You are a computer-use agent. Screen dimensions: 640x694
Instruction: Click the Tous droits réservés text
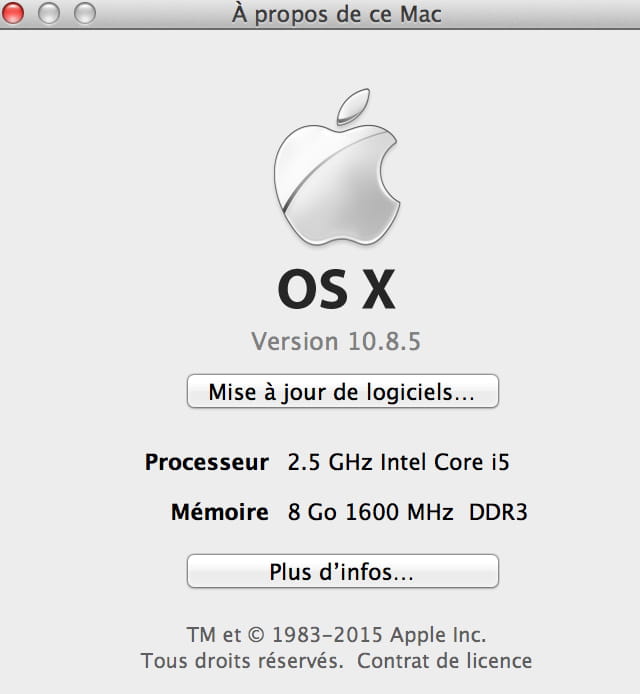coord(242,661)
